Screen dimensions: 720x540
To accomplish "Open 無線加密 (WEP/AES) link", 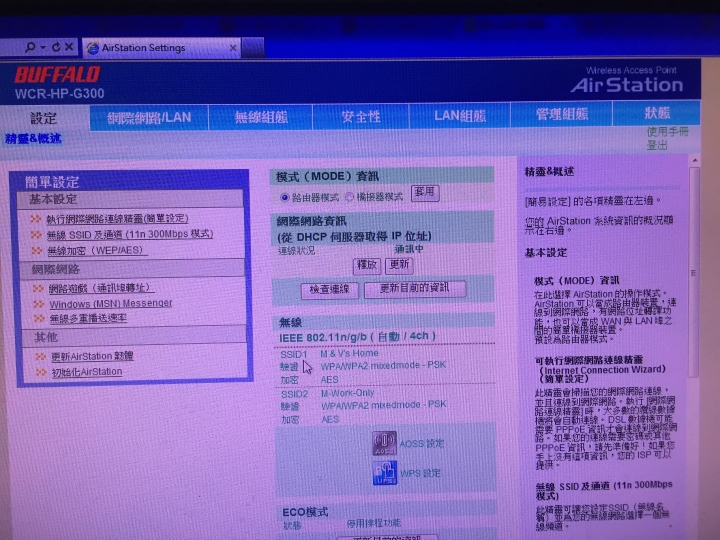I will pyautogui.click(x=95, y=251).
